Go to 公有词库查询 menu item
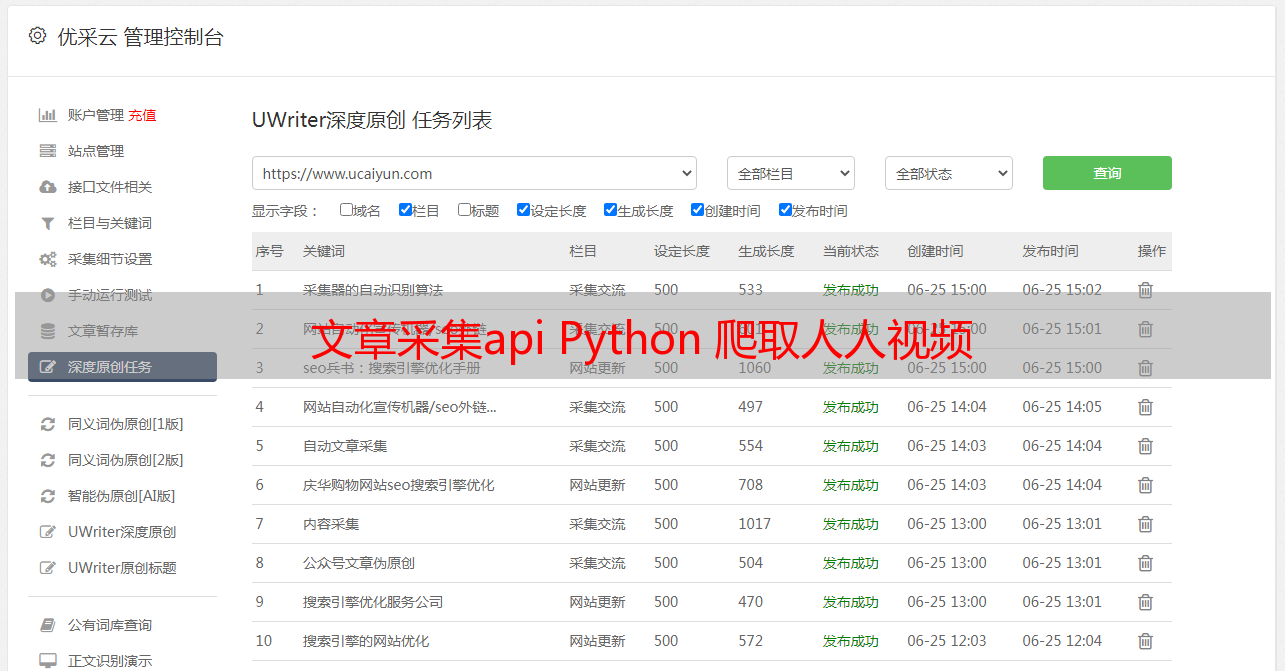Image resolution: width=1285 pixels, height=671 pixels. pyautogui.click(x=110, y=625)
